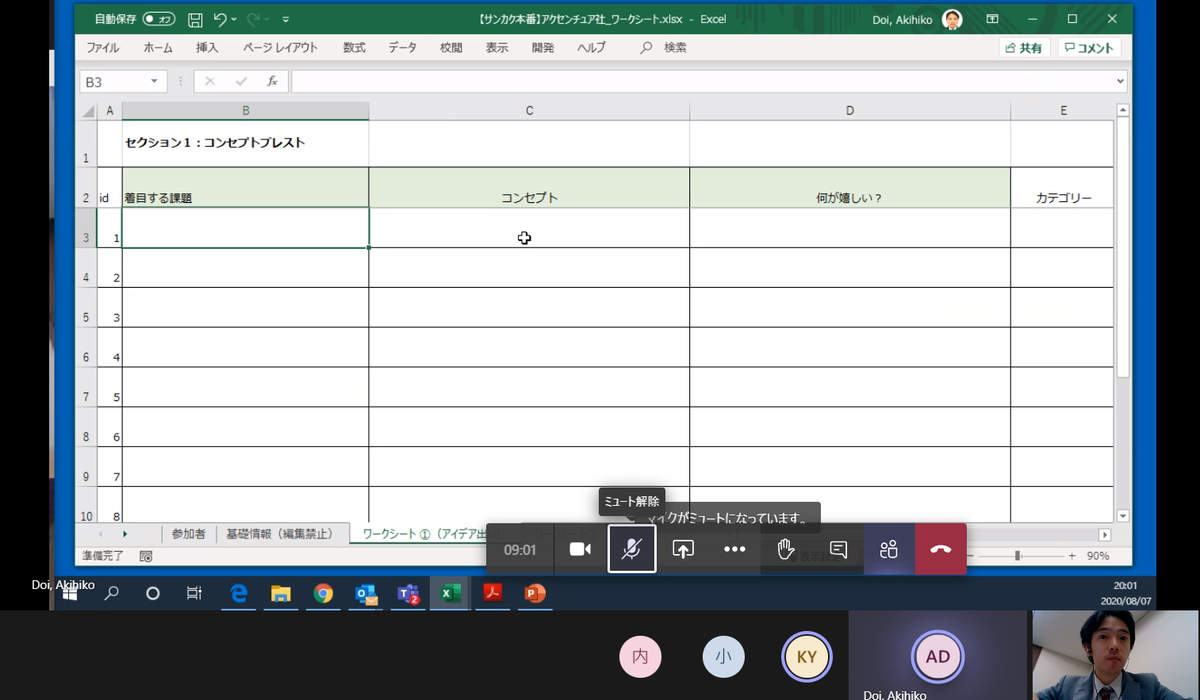Select the カテゴリー header cell

(1062, 188)
